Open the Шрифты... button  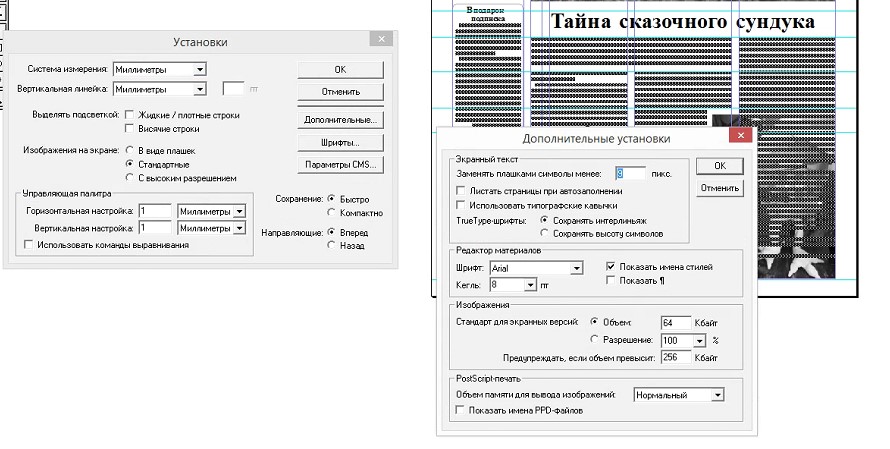point(340,142)
